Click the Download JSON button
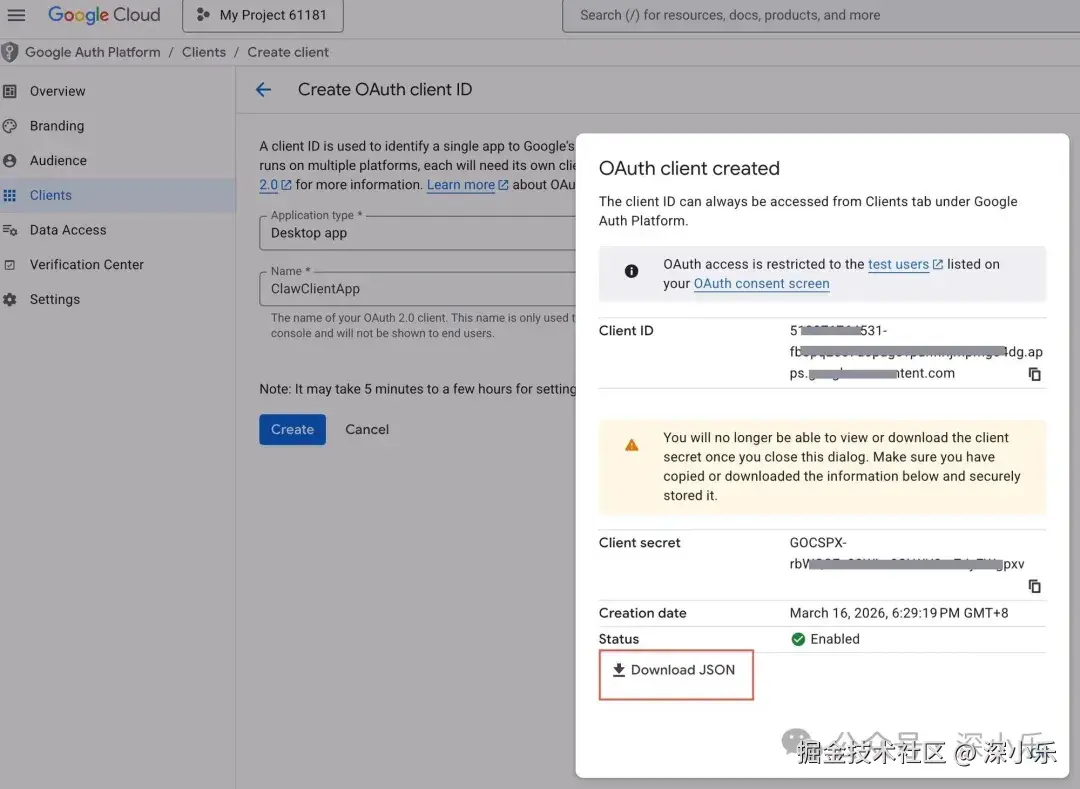The width and height of the screenshot is (1080, 789). (676, 670)
